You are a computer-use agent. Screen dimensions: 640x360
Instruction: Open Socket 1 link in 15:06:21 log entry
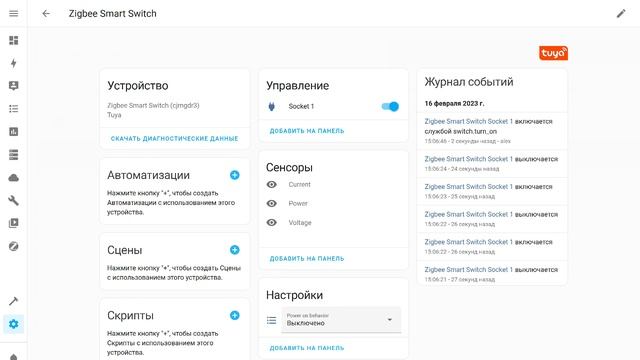click(x=469, y=270)
